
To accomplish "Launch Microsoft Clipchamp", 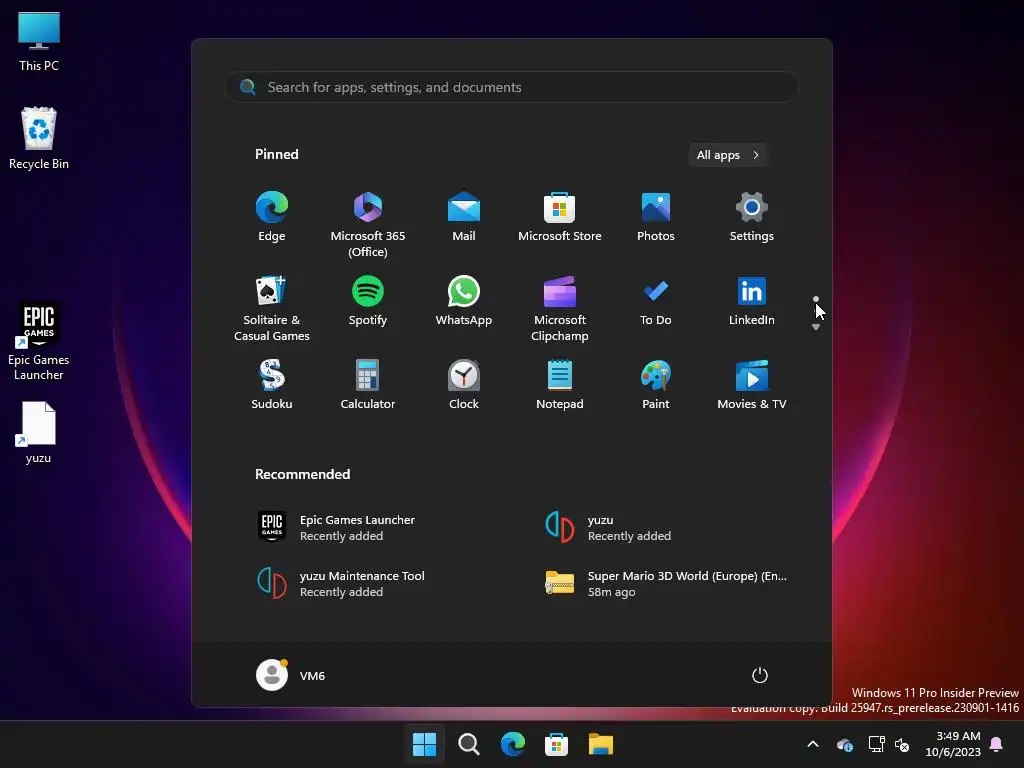I will 560,308.
